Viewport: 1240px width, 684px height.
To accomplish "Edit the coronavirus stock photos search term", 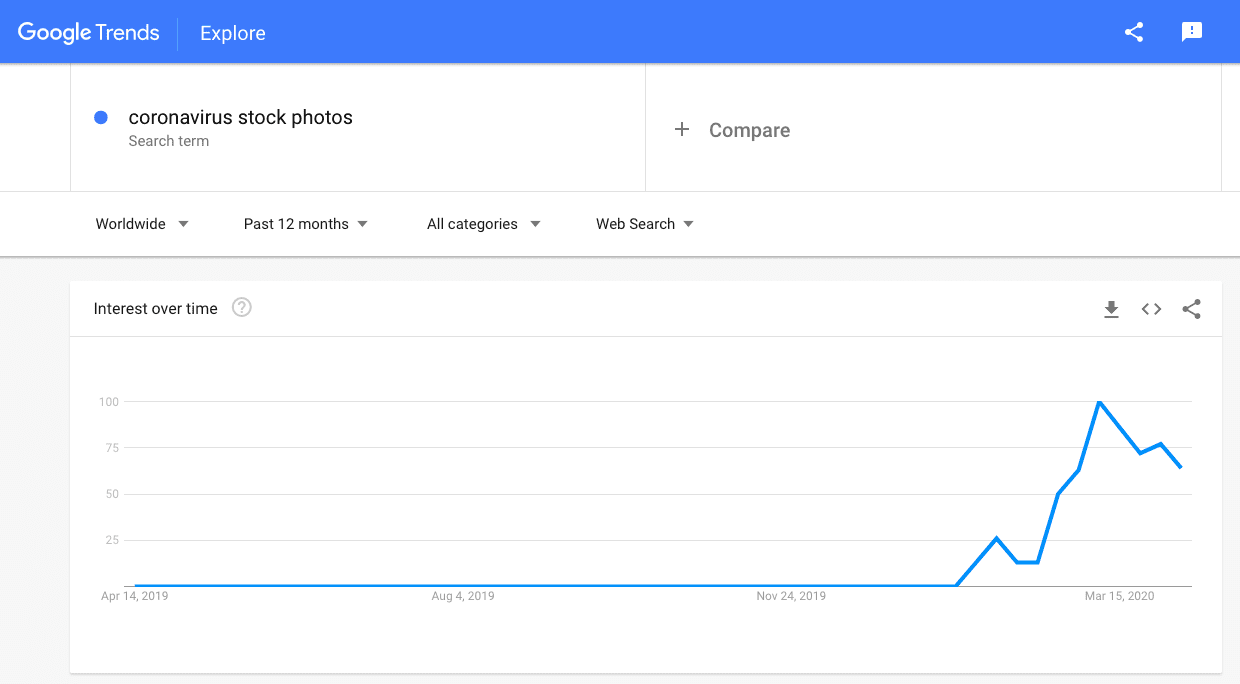I will pos(241,118).
